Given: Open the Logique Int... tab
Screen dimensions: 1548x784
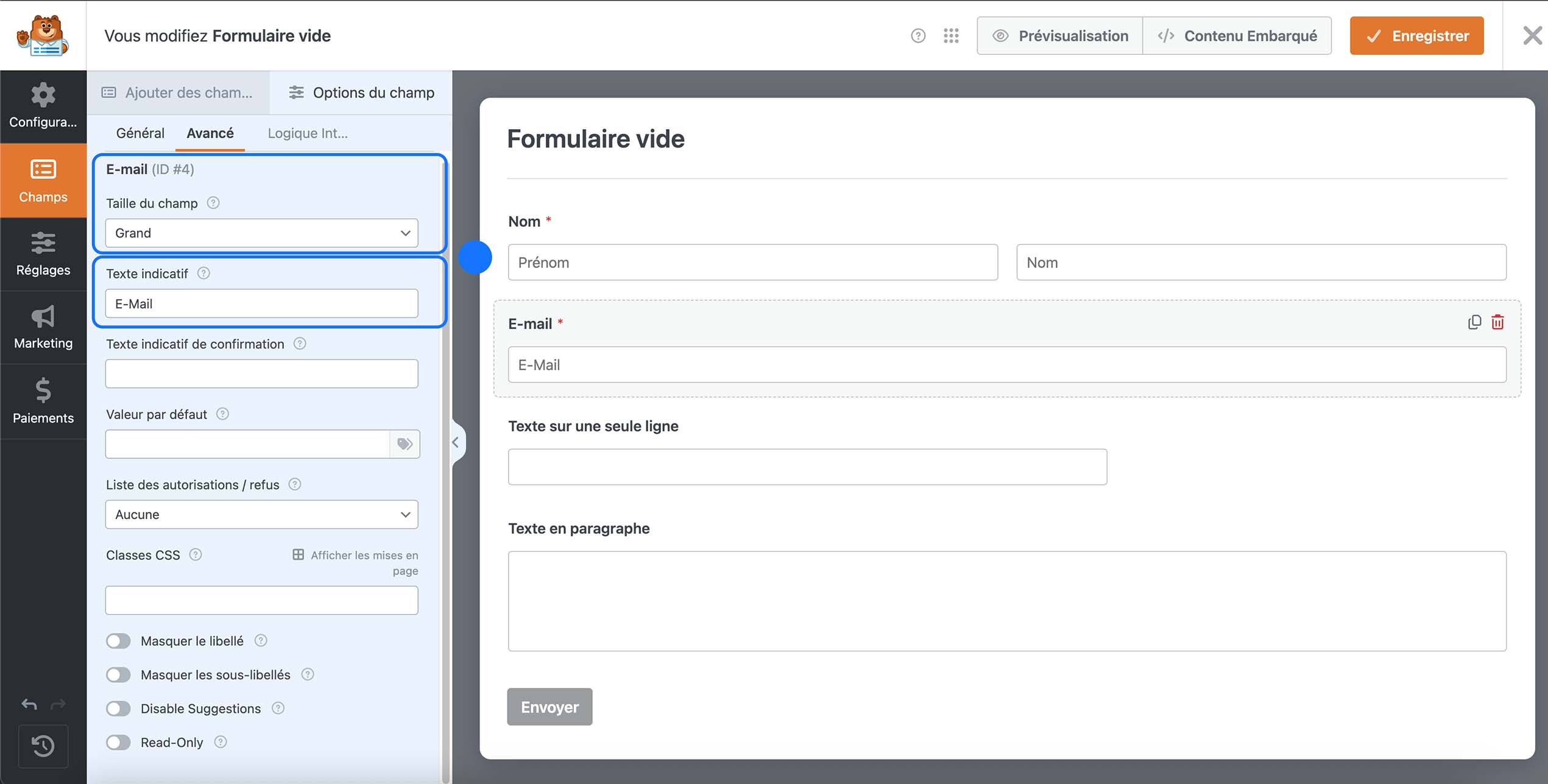Looking at the screenshot, I should (x=308, y=133).
